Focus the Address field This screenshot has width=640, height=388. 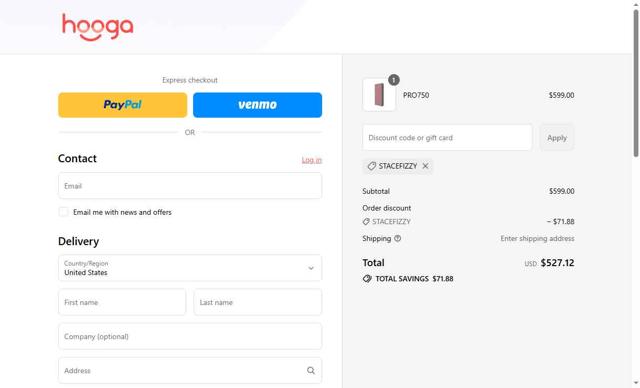[x=190, y=370]
